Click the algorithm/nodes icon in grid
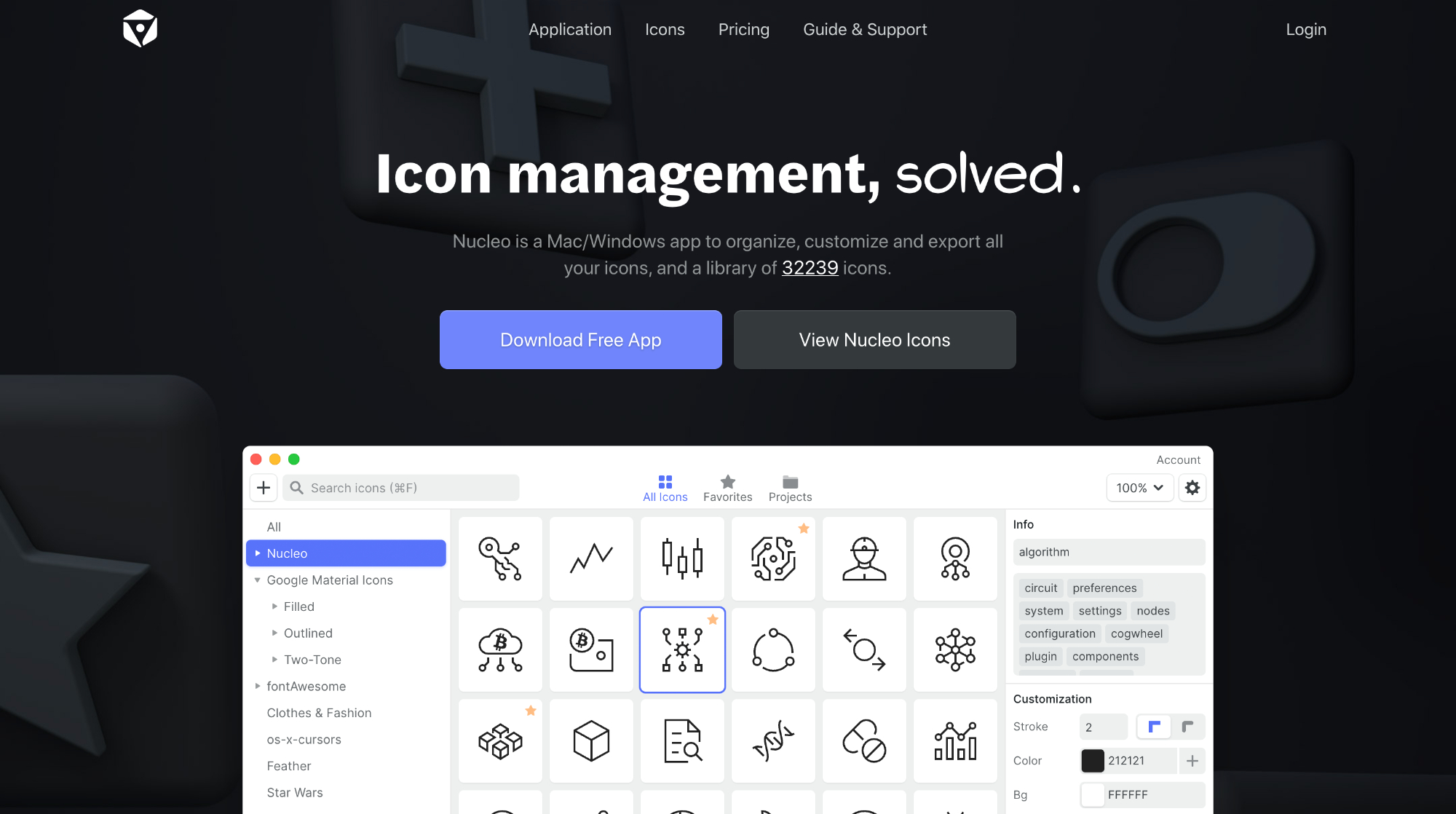 click(x=682, y=649)
